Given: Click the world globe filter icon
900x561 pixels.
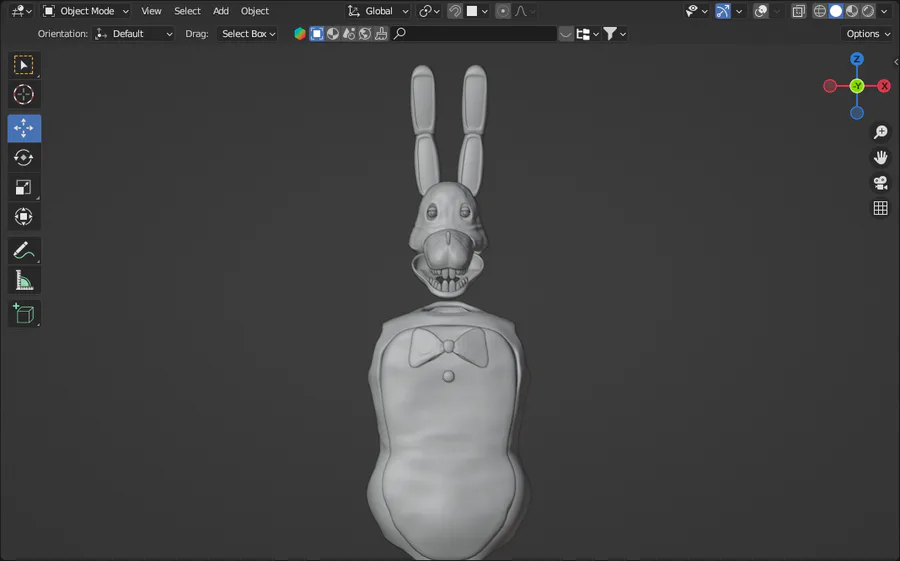Looking at the screenshot, I should pos(365,34).
